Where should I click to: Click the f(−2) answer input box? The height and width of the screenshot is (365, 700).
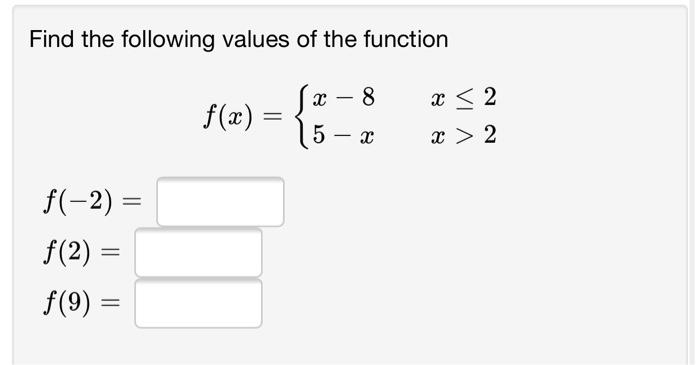coord(220,202)
